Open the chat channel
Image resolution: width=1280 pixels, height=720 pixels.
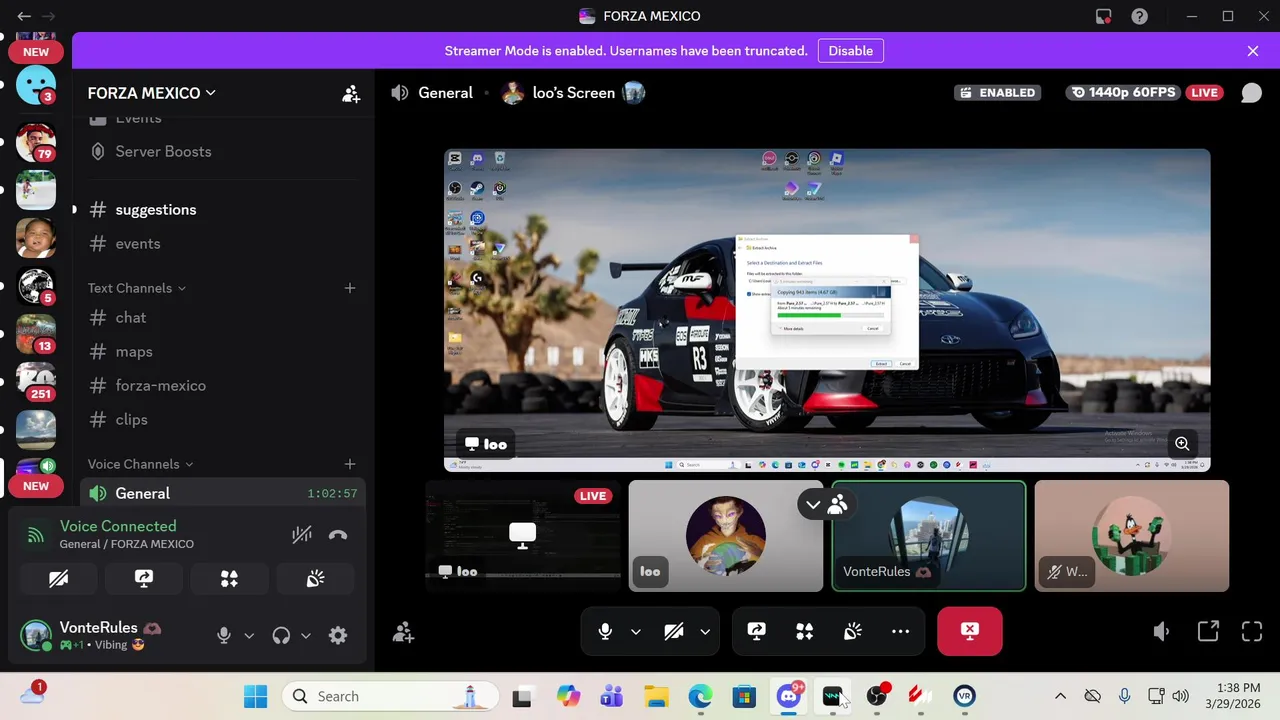pos(222,318)
